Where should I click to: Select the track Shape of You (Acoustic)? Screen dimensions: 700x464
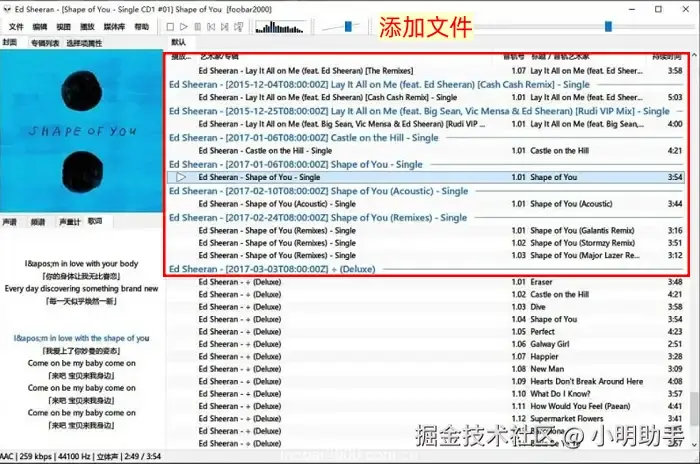[425, 204]
